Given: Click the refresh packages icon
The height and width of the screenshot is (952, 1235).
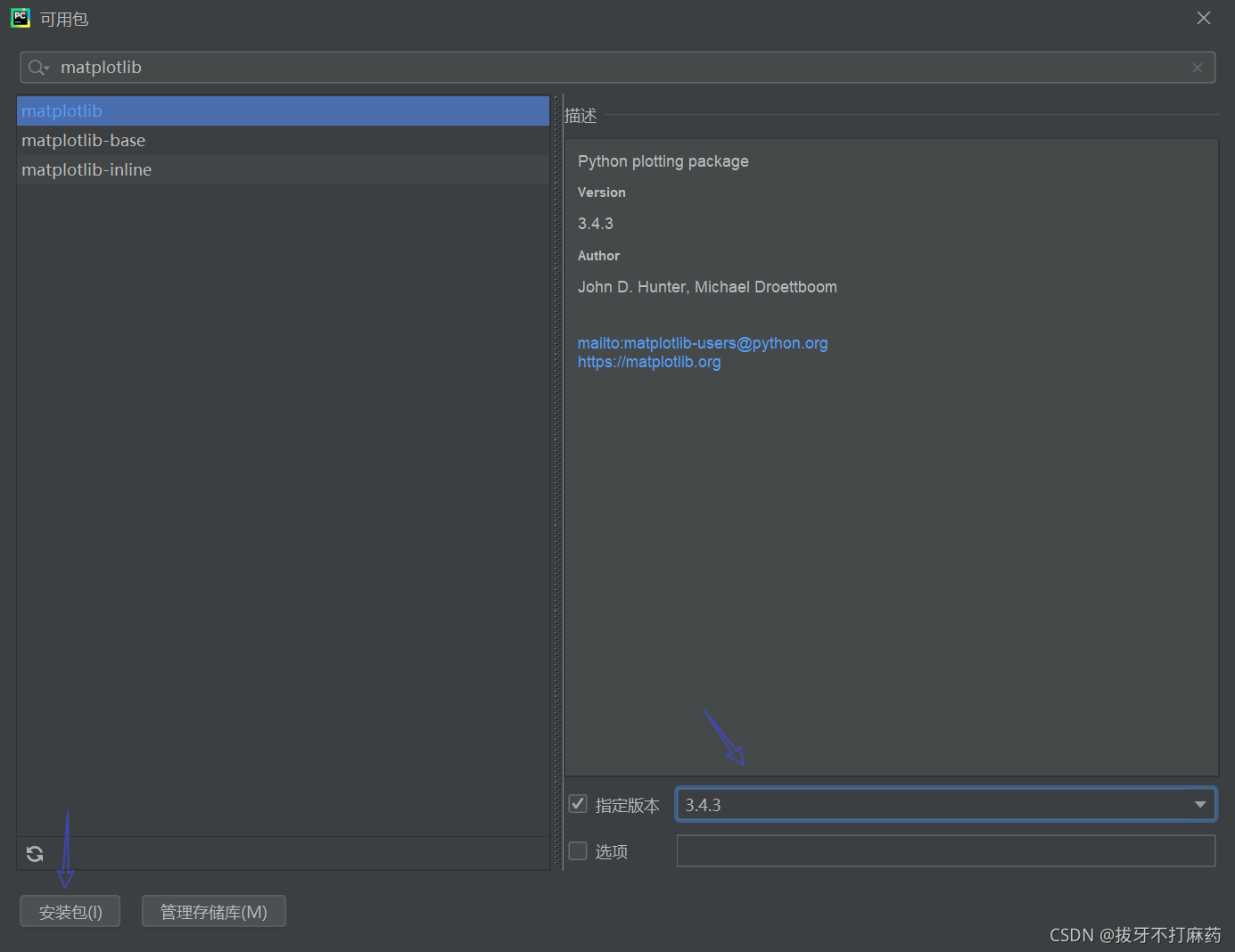Looking at the screenshot, I should tap(34, 853).
